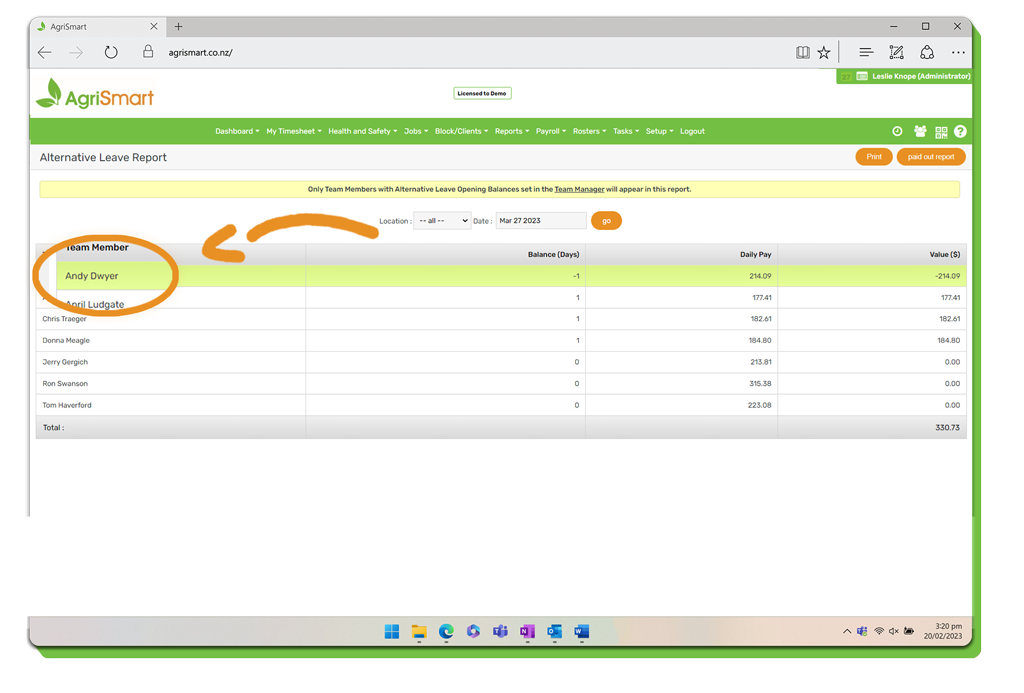Follow the Team Manager link
Viewport: 1024px width, 693px height.
579,189
